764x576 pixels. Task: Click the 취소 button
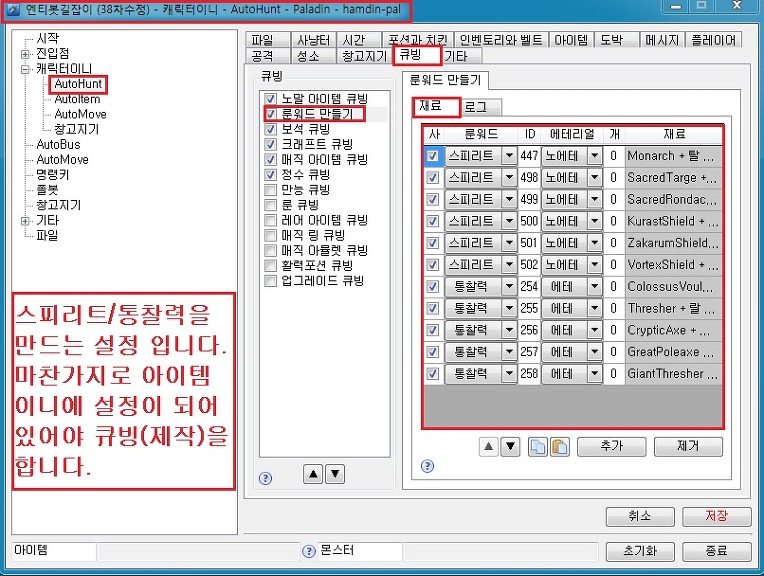[640, 516]
